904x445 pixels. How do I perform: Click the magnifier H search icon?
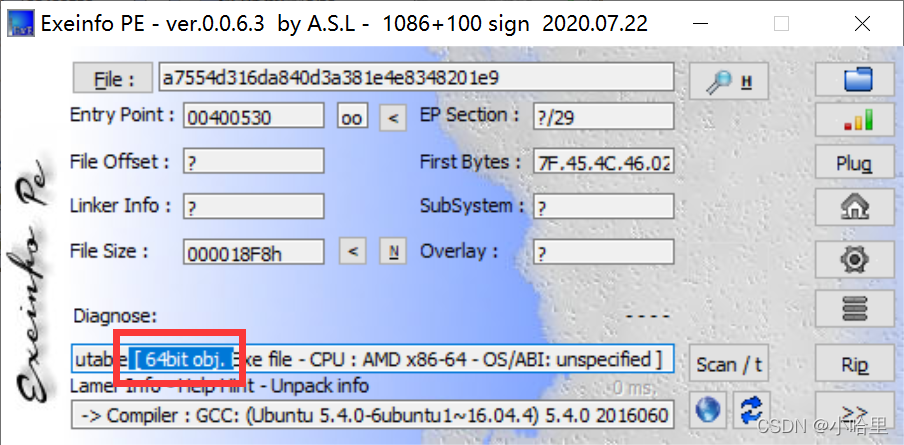[x=729, y=82]
